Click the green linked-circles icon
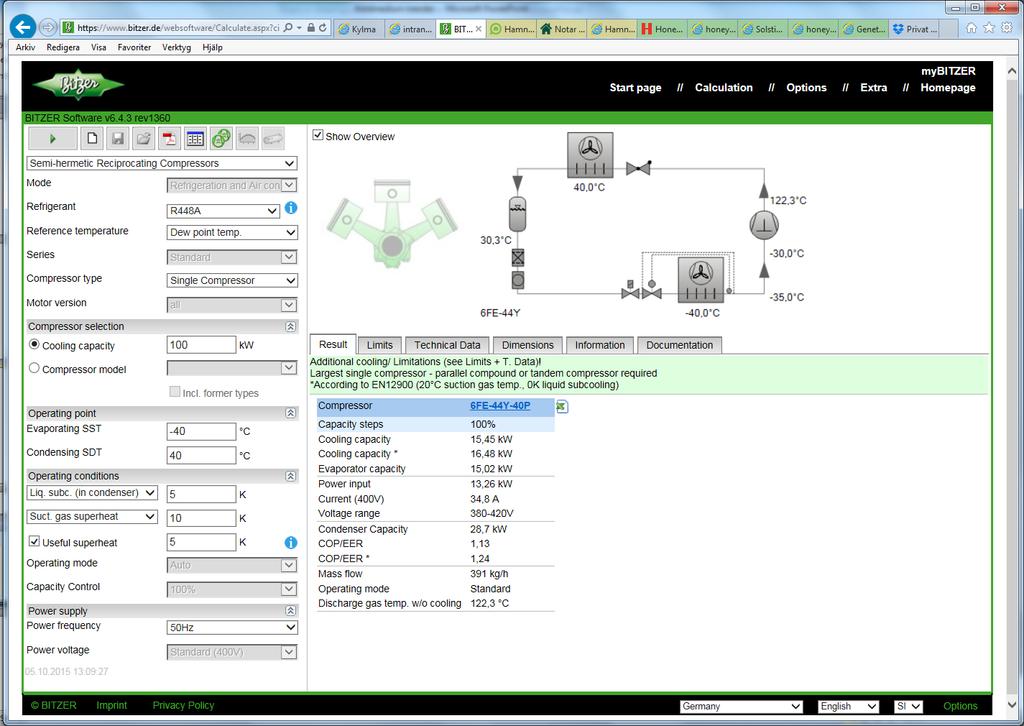Image resolution: width=1024 pixels, height=726 pixels. click(221, 138)
